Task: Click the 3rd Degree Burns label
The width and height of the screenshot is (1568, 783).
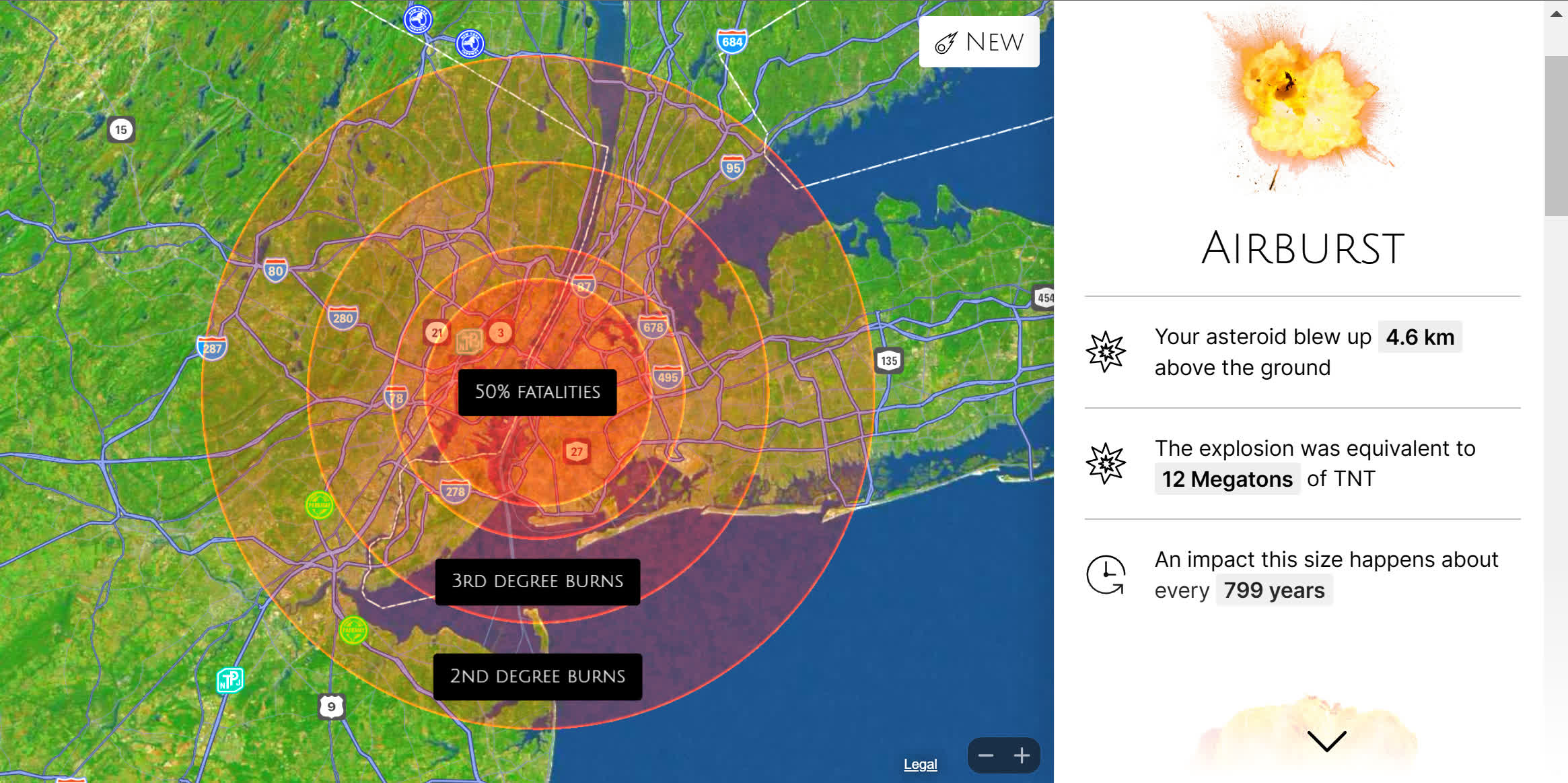Action: coord(537,581)
